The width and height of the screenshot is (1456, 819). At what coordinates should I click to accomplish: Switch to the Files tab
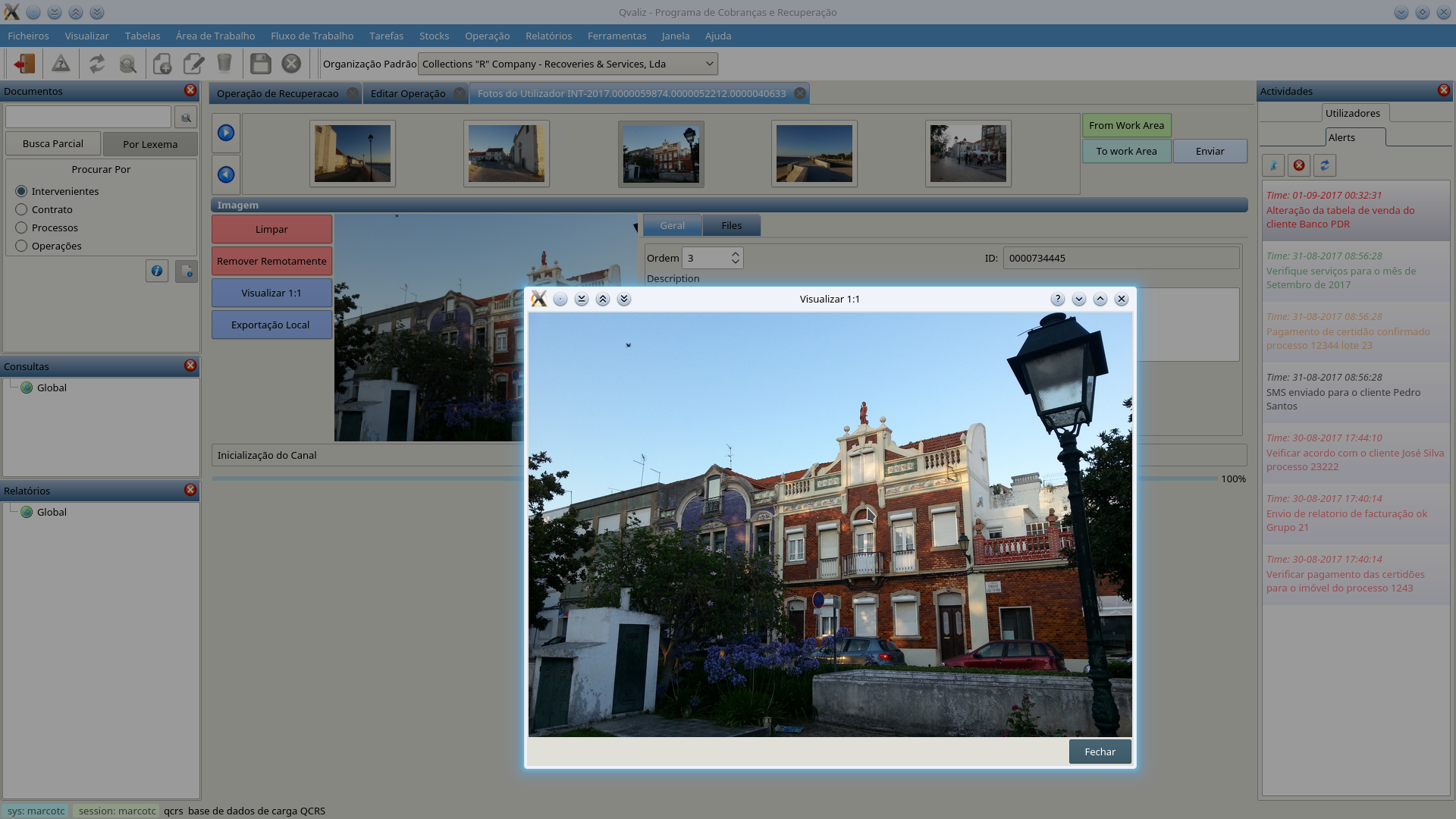tap(731, 225)
